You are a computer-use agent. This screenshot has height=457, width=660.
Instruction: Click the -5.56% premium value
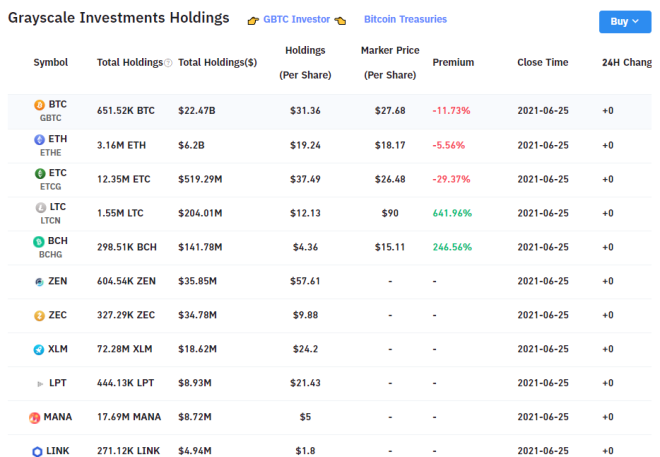[449, 145]
